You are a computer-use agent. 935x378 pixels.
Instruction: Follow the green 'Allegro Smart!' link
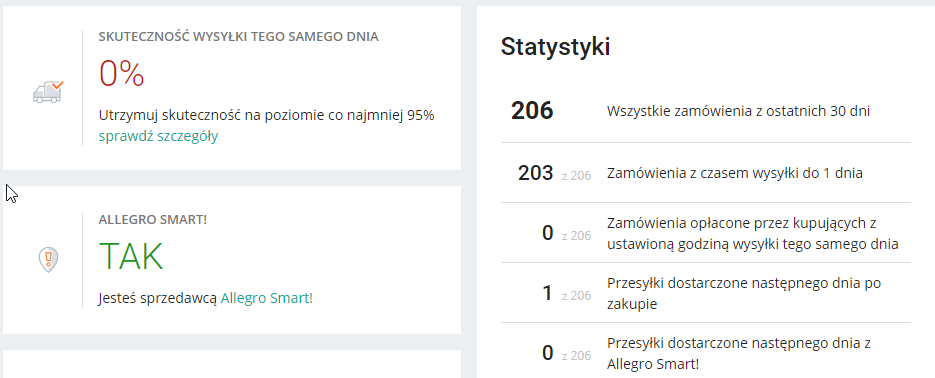click(267, 298)
